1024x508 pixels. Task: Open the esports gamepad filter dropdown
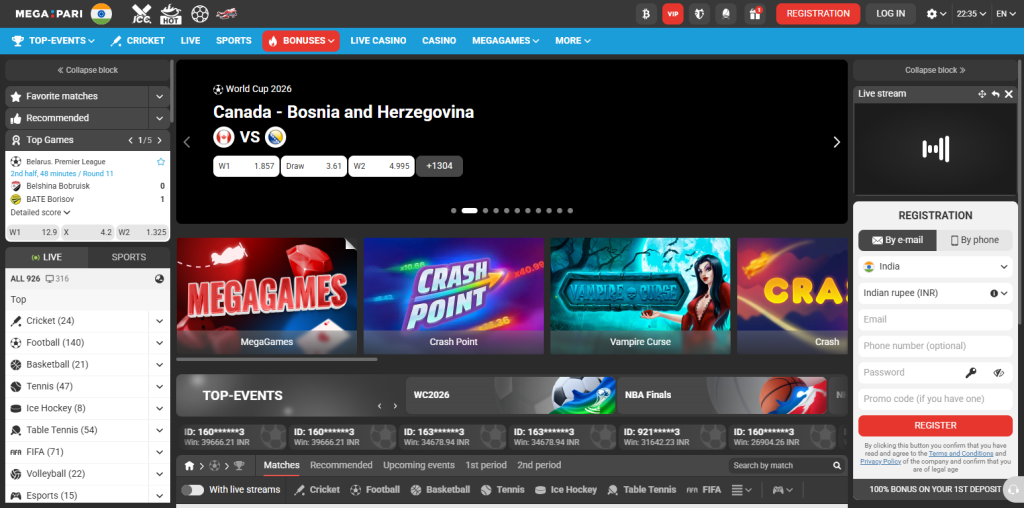tap(782, 490)
